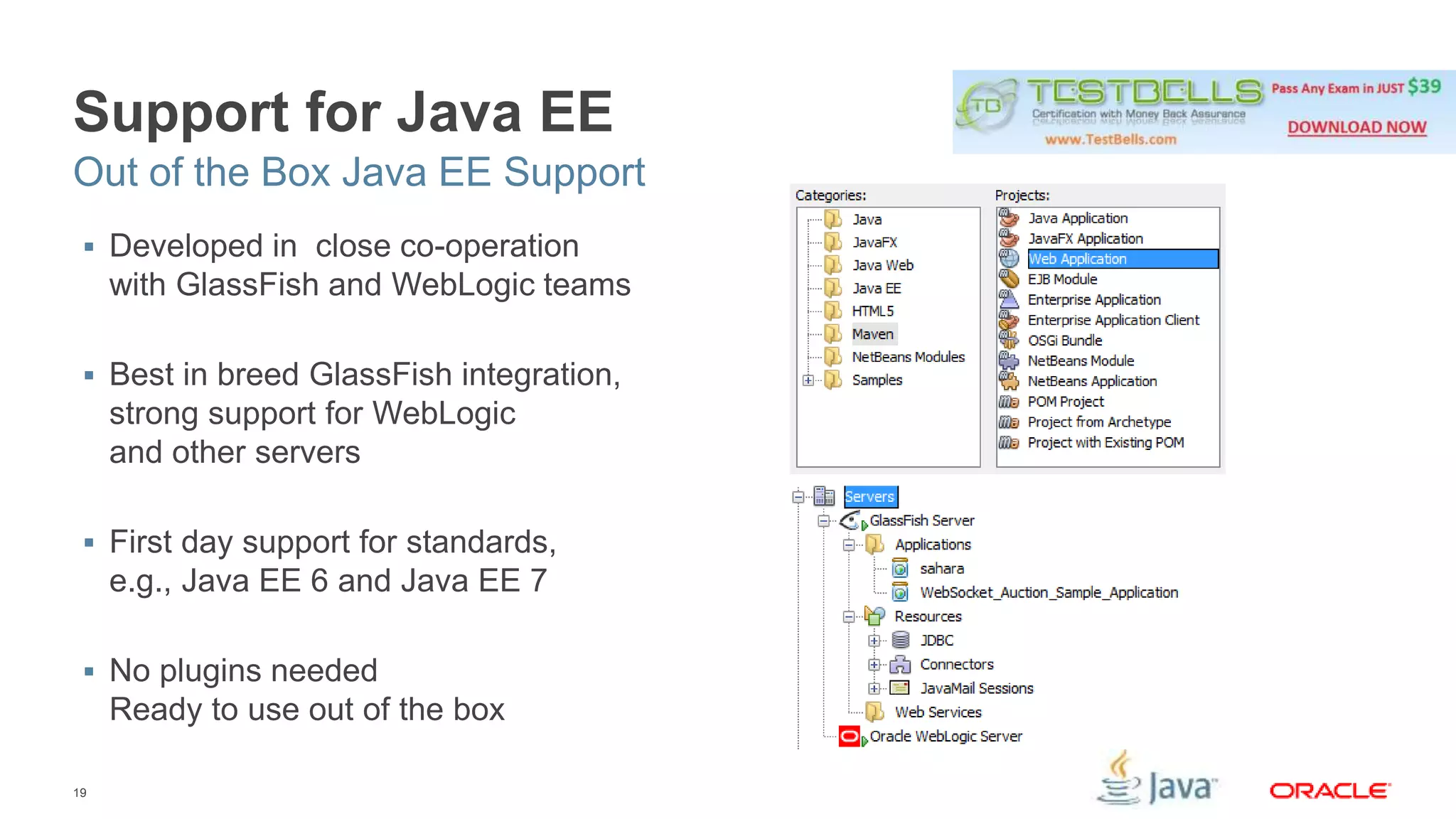Click the Java category folder icon
1456x819 pixels.
pos(833,219)
